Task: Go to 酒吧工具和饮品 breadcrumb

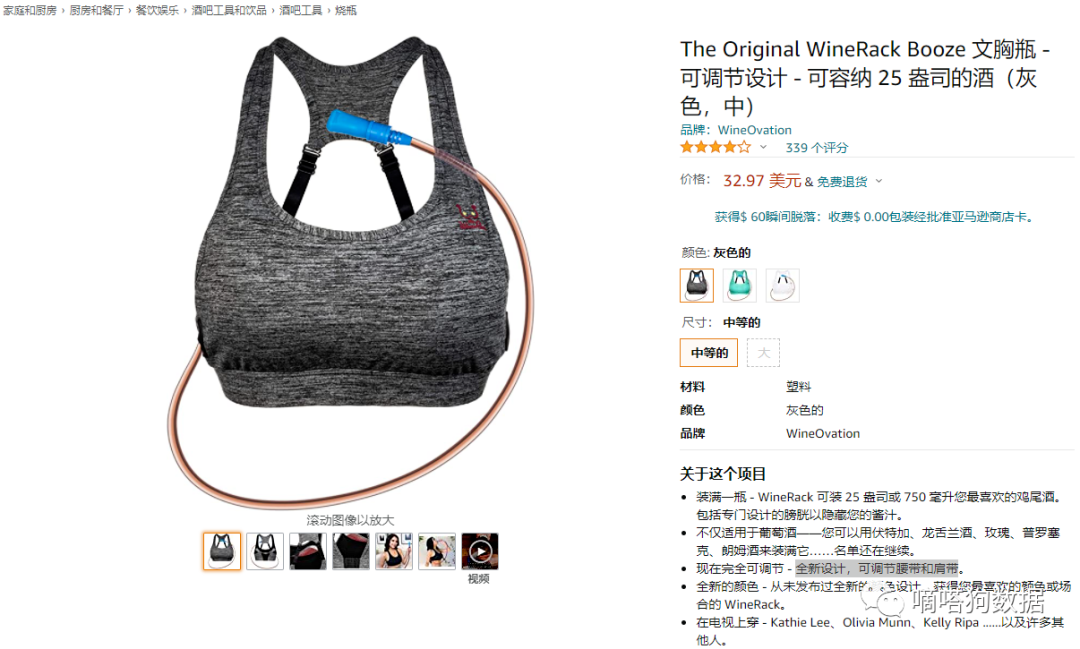Action: pyautogui.click(x=229, y=10)
